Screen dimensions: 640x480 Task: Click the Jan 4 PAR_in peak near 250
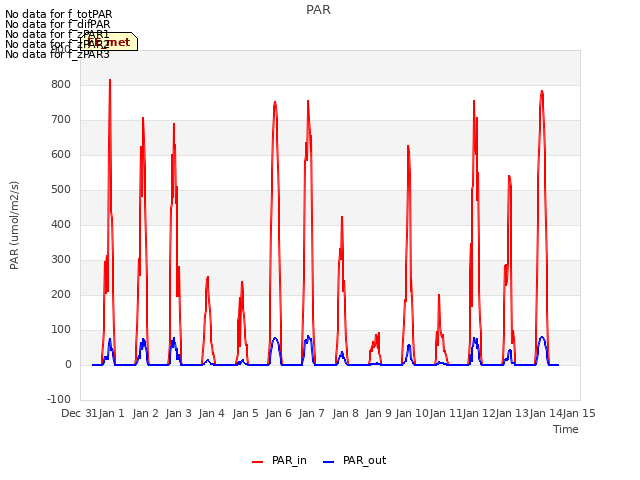[x=208, y=278]
